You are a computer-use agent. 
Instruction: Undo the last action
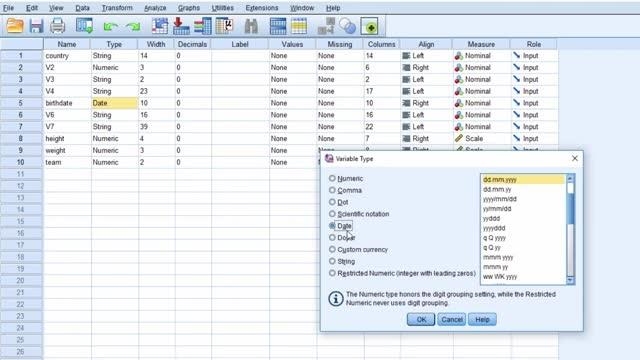[110, 27]
